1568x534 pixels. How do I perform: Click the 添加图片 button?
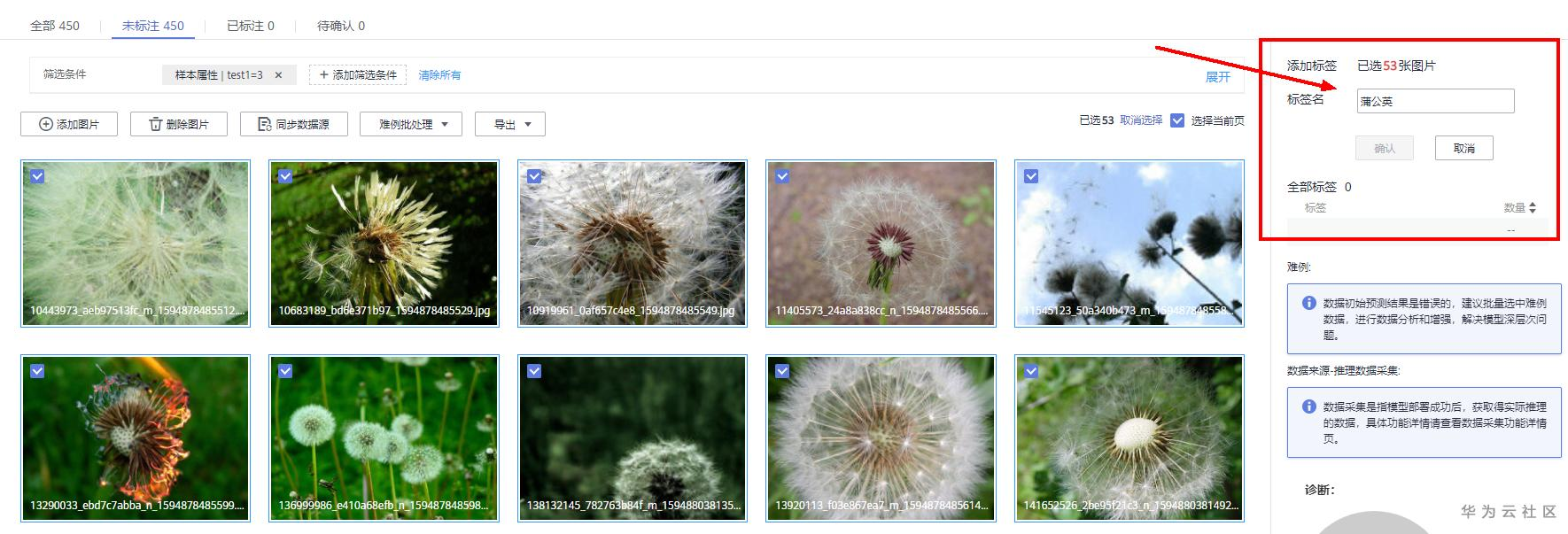pos(69,124)
